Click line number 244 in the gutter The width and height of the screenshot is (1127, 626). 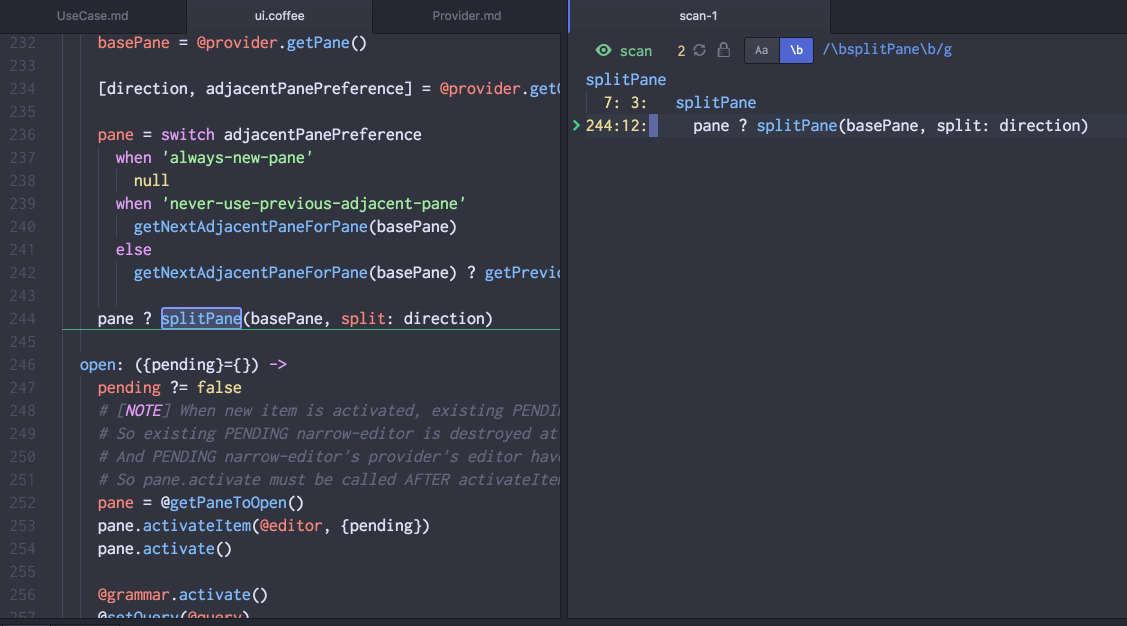point(23,318)
